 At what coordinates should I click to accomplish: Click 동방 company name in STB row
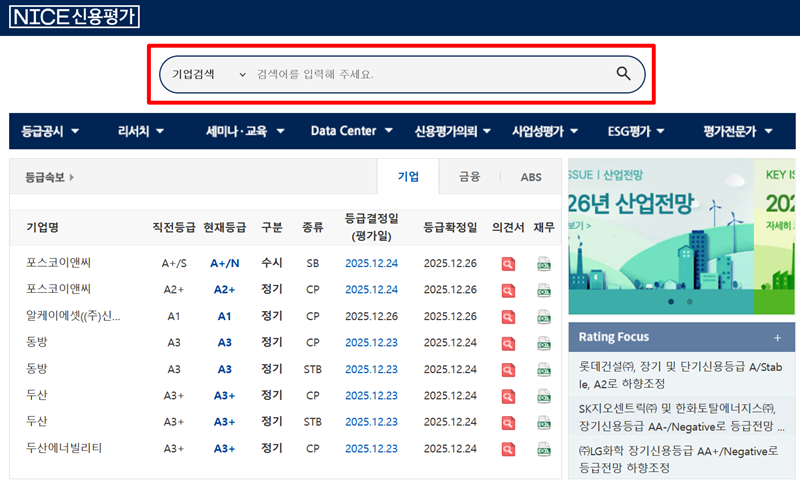pos(37,368)
